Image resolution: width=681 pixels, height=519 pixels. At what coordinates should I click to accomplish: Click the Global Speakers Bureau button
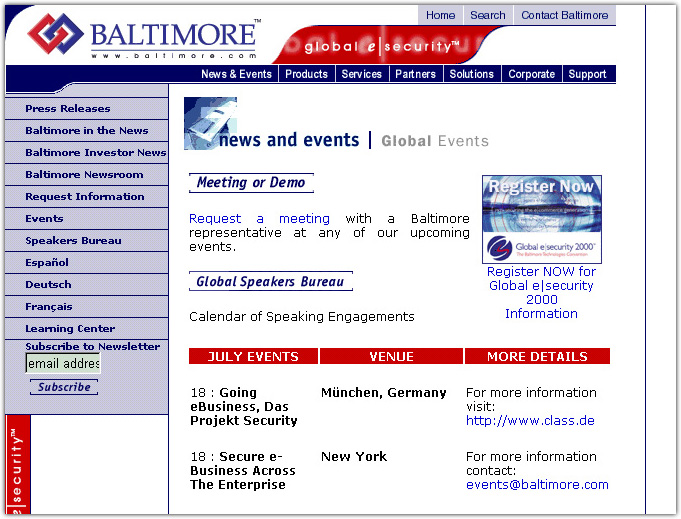coord(271,281)
